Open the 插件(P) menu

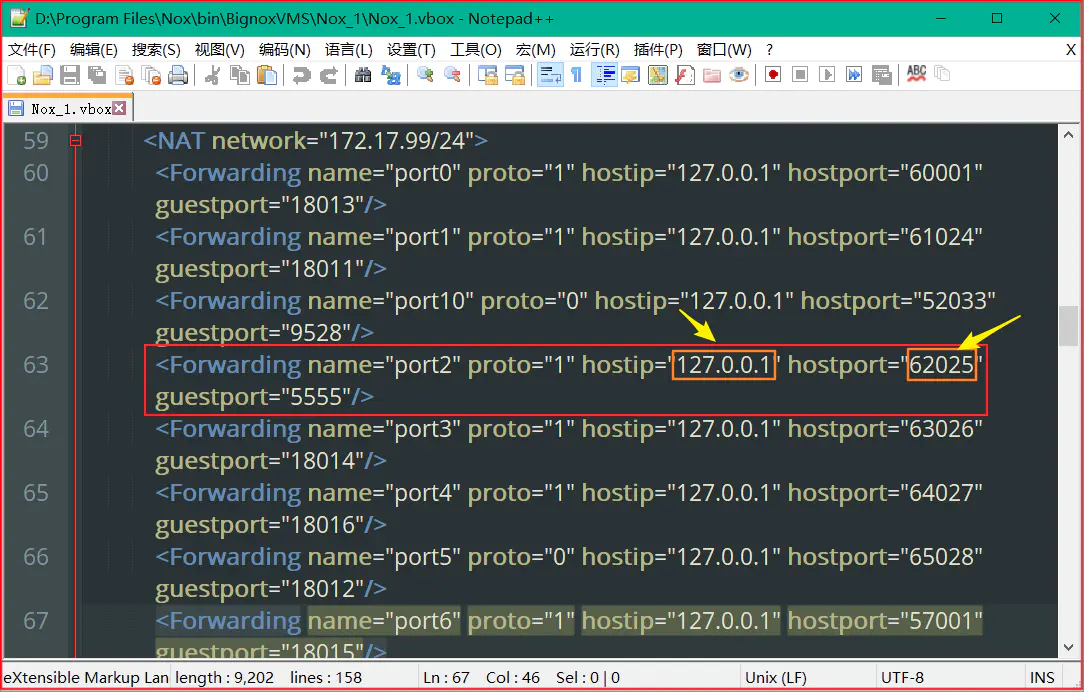pos(657,50)
